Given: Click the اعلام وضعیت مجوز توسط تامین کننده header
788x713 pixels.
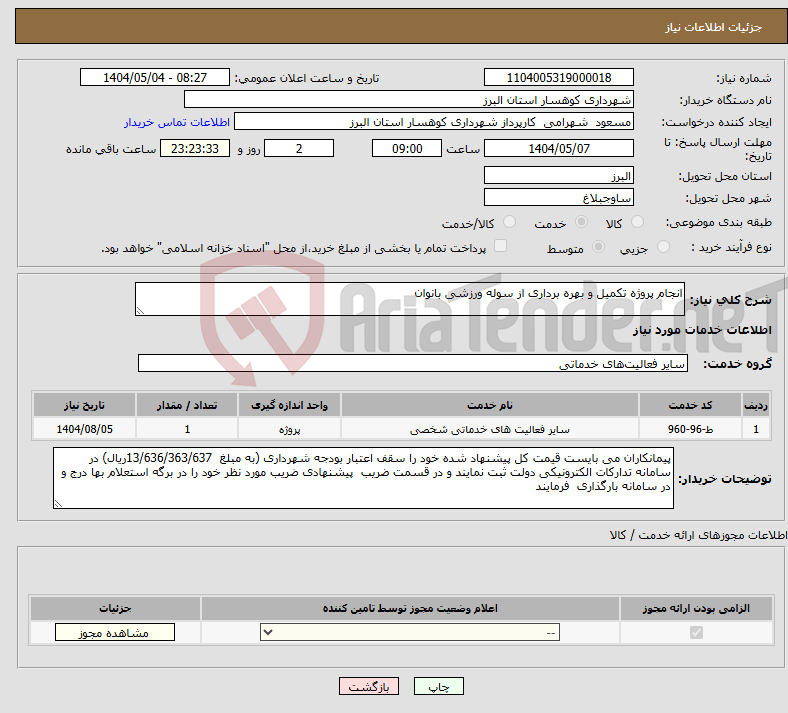Looking at the screenshot, I should [410, 608].
